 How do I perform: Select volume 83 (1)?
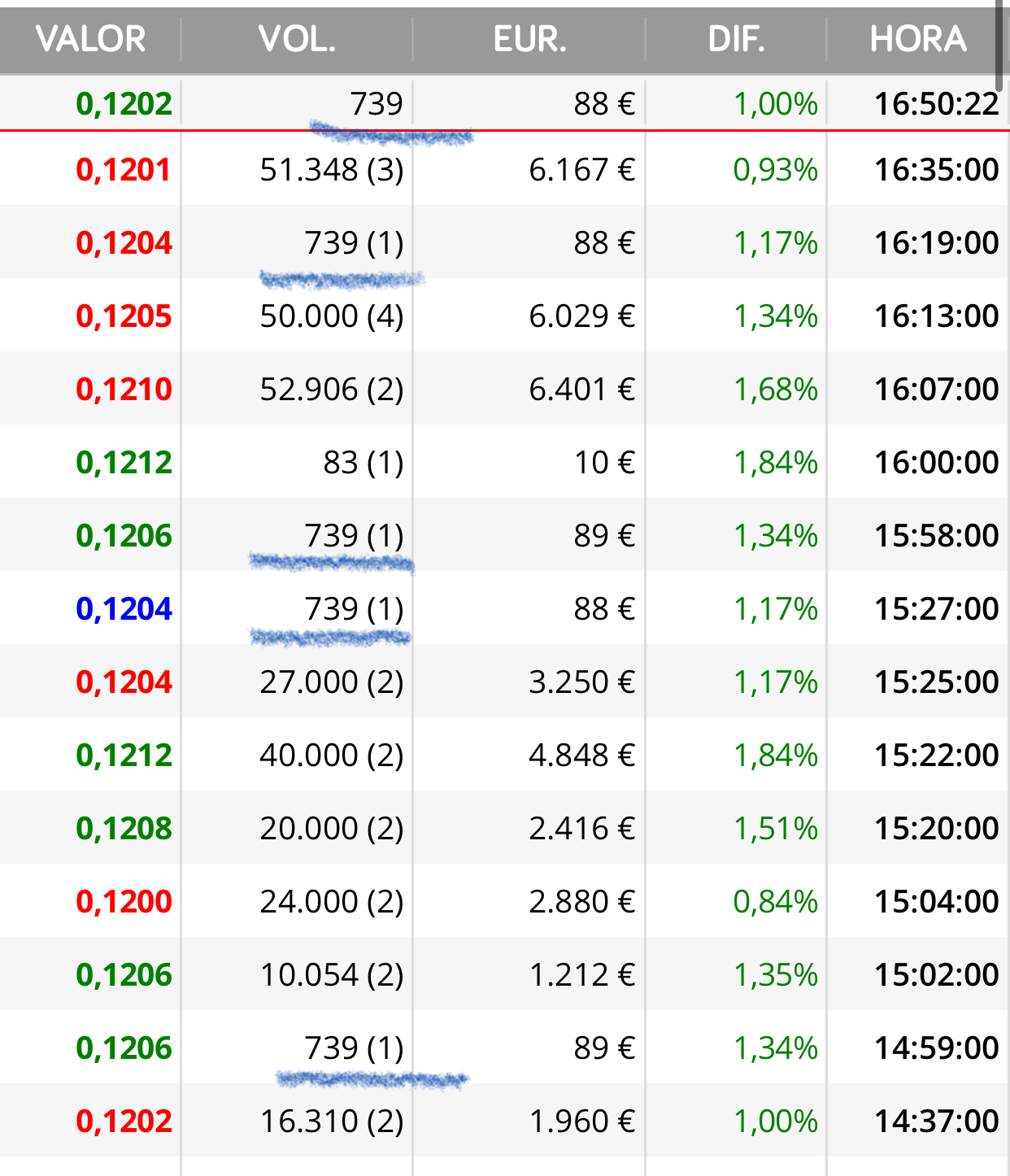tap(364, 463)
